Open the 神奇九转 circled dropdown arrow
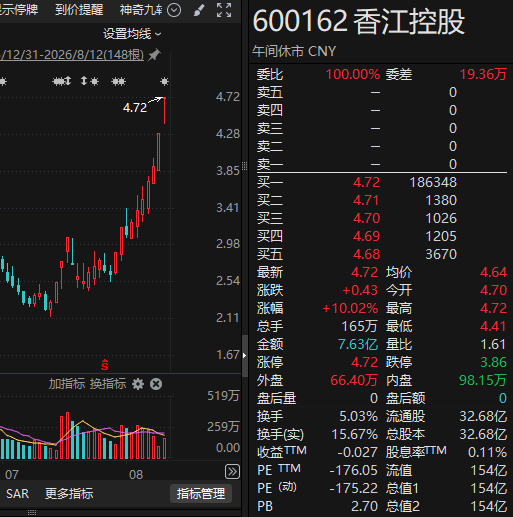 [174, 10]
